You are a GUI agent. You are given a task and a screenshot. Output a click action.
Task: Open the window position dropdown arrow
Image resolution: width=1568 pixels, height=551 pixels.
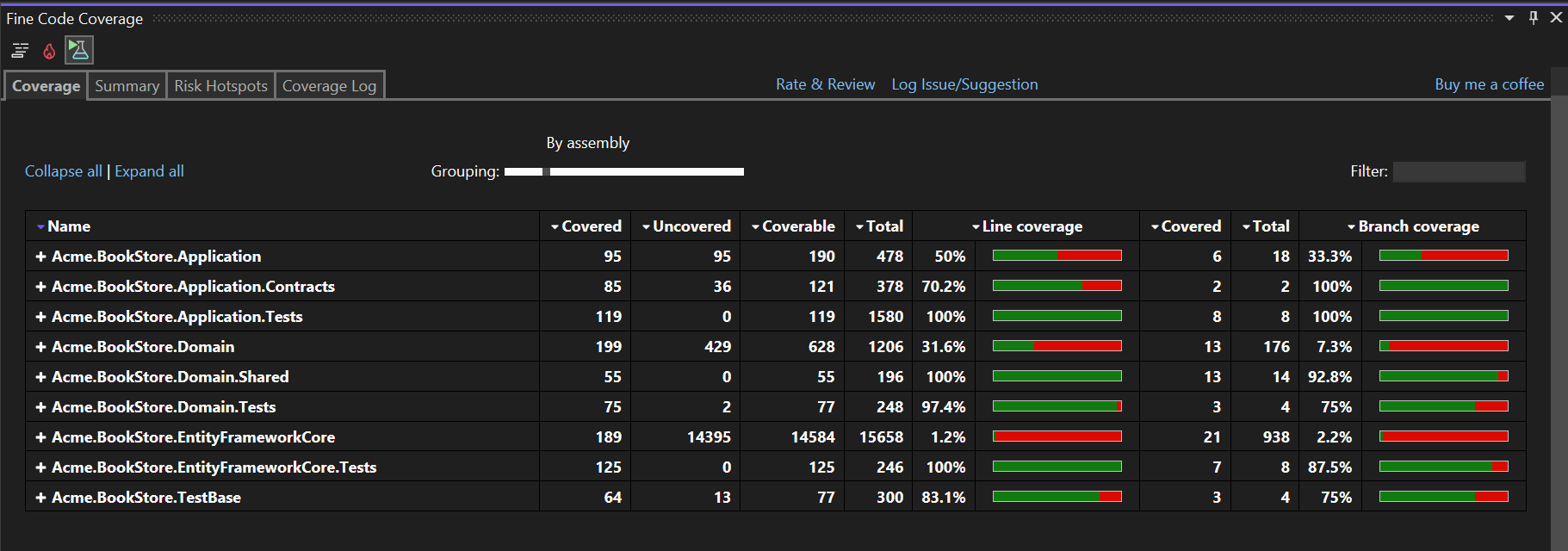[x=1509, y=18]
